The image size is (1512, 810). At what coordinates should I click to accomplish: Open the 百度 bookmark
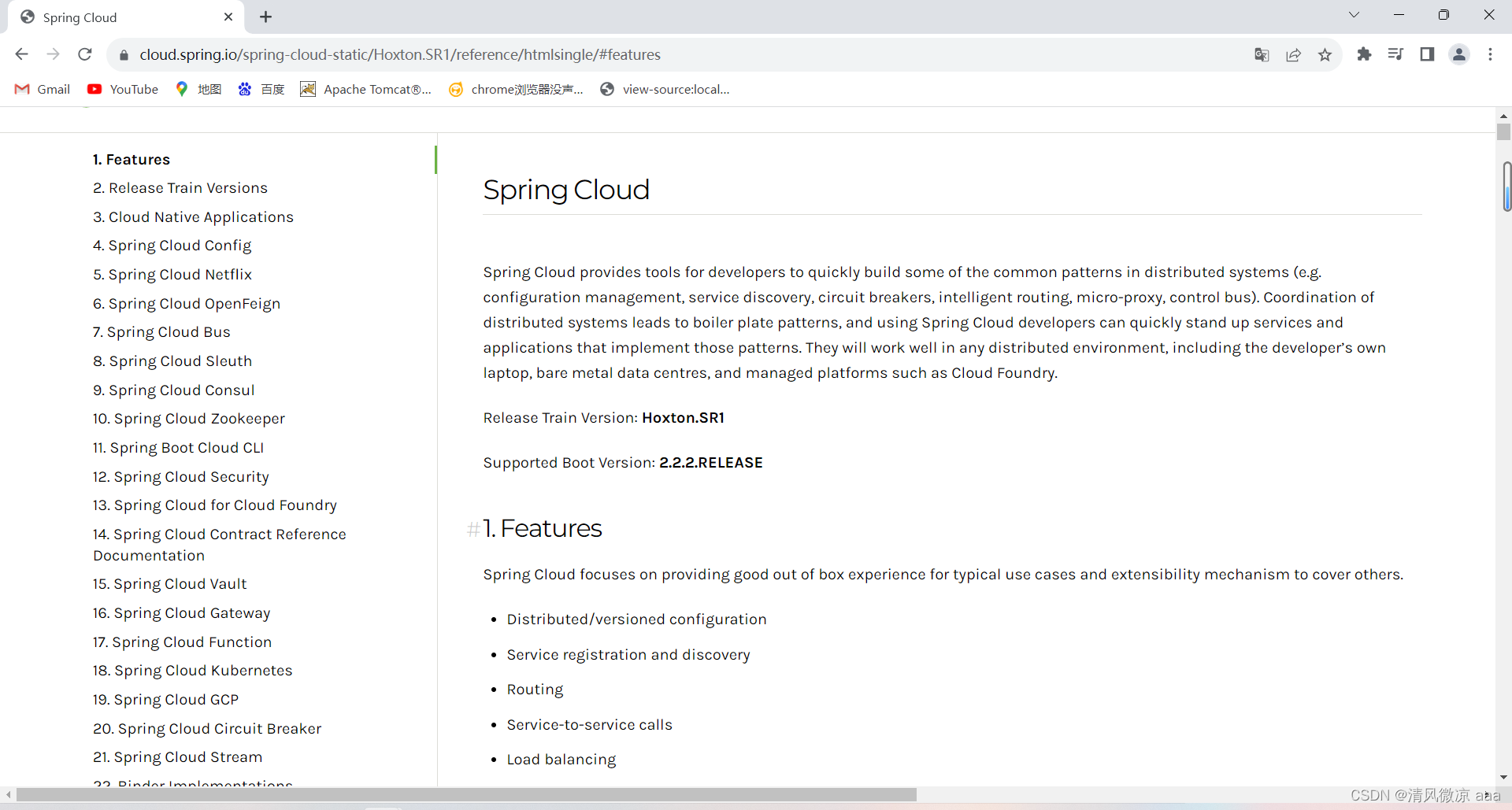click(x=261, y=89)
